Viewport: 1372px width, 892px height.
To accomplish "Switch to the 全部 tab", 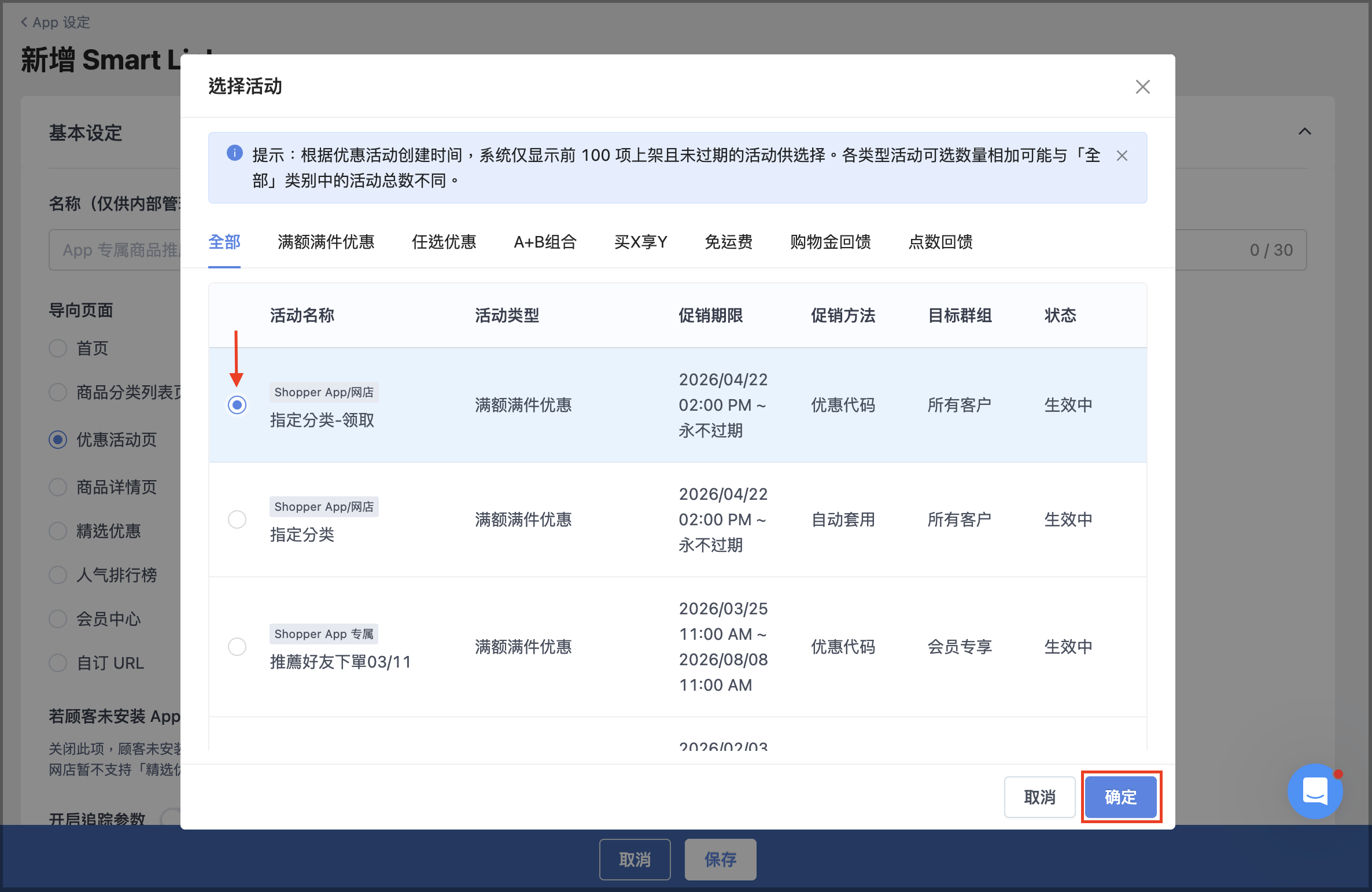I will [x=224, y=242].
